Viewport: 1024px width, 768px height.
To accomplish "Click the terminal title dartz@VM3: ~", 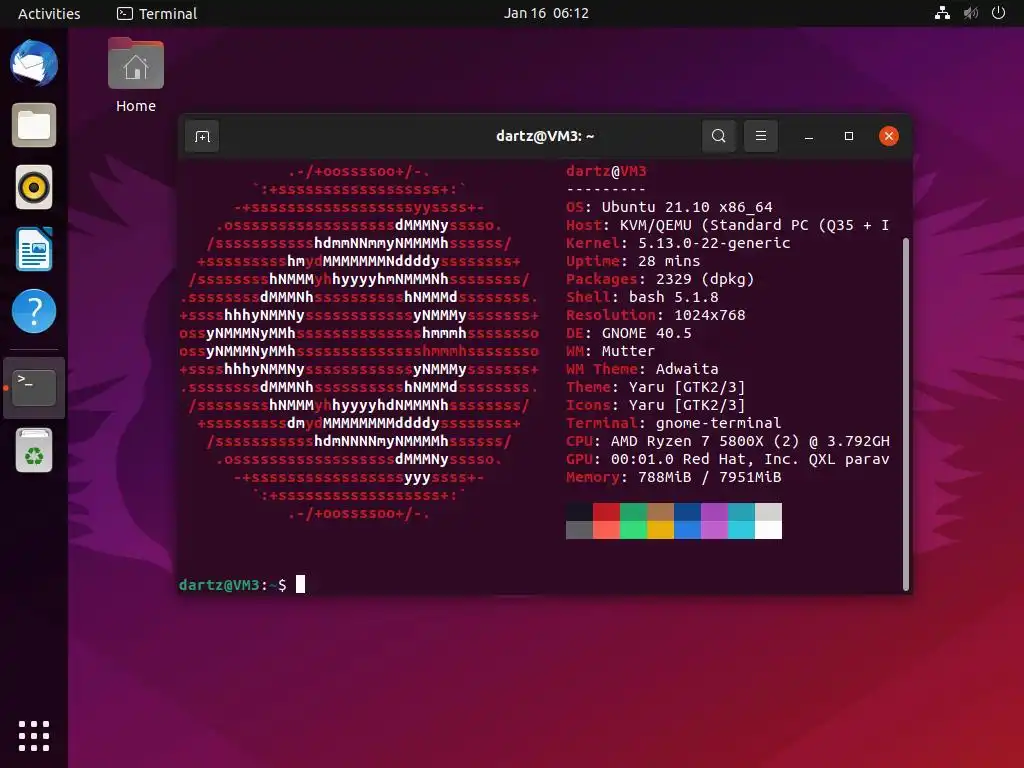I will [x=545, y=136].
